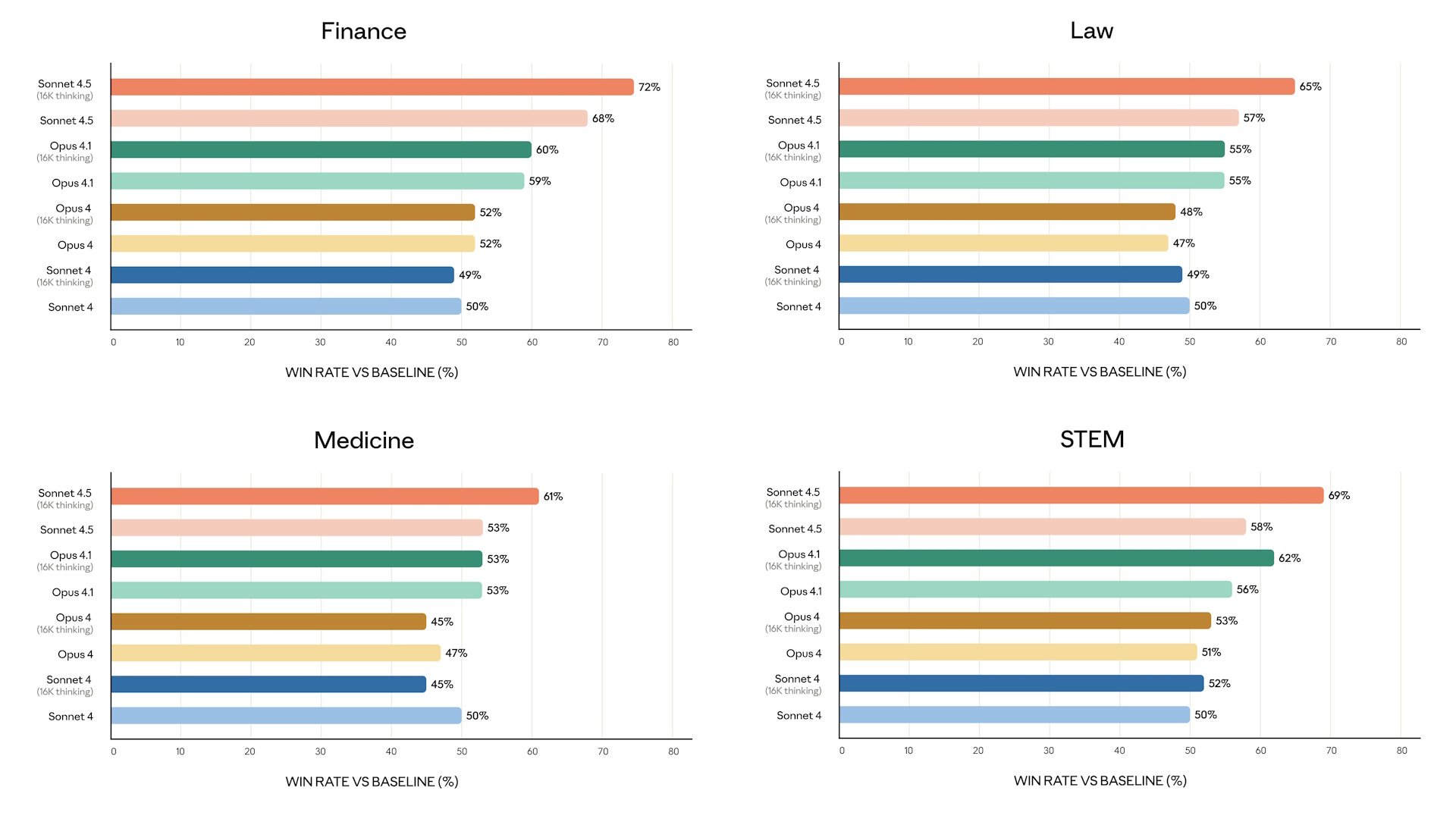Click the 58% value label in STEM
This screenshot has width=1456, height=819.
point(1261,527)
